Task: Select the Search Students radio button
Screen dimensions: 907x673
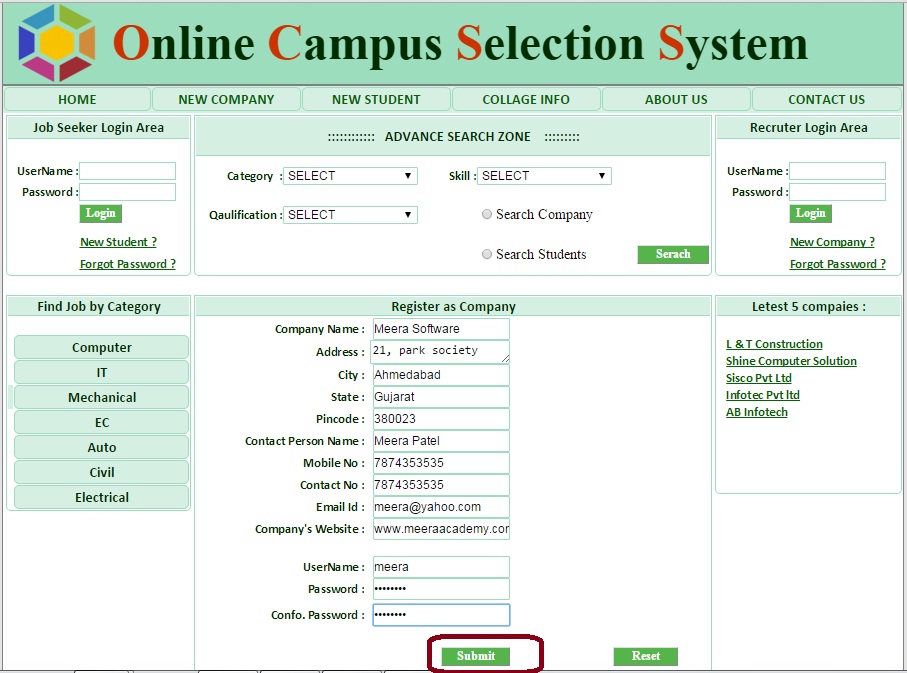Action: 487,254
